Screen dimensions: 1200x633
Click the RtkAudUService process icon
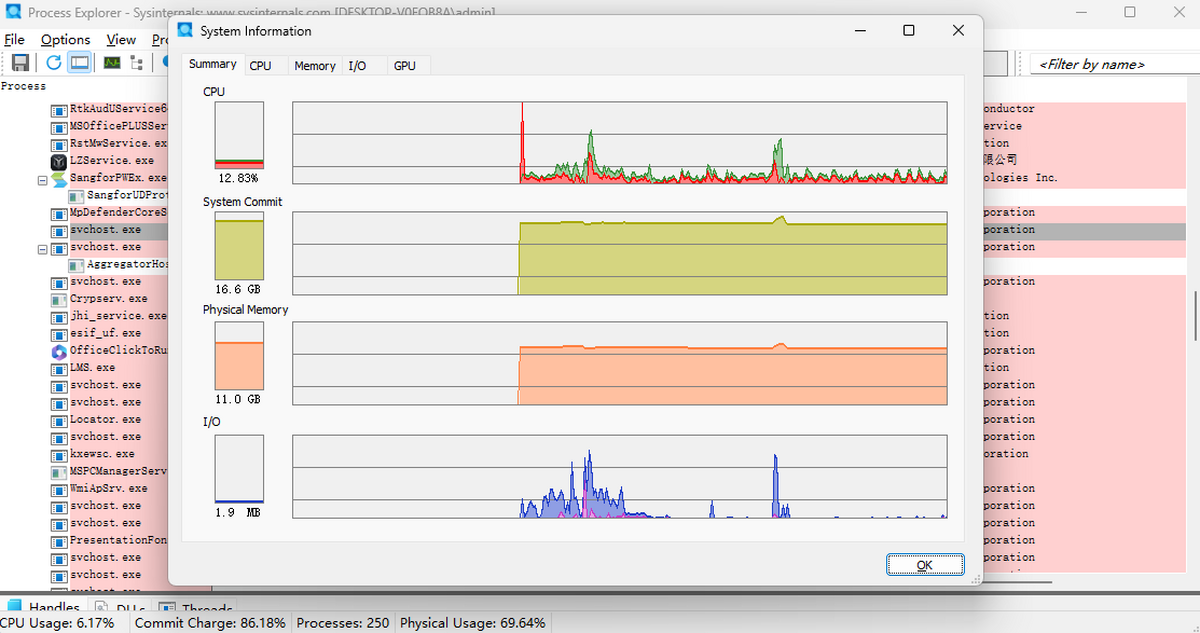58,109
